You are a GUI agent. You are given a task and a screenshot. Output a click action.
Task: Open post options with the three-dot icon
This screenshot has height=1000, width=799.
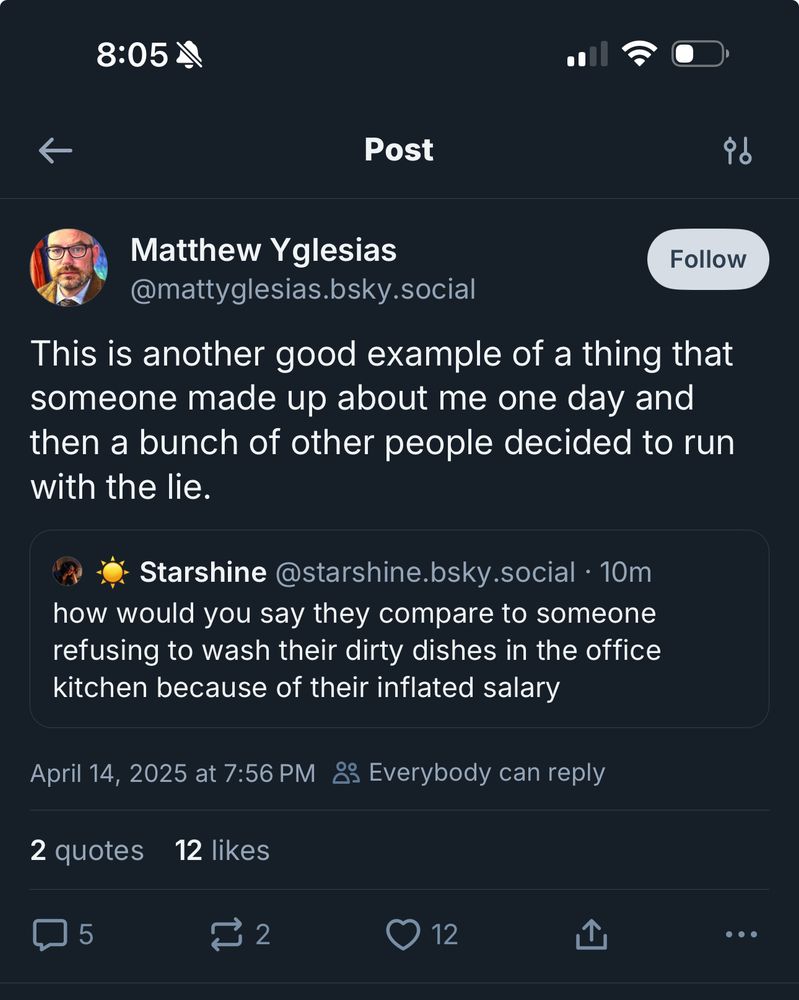[x=740, y=935]
